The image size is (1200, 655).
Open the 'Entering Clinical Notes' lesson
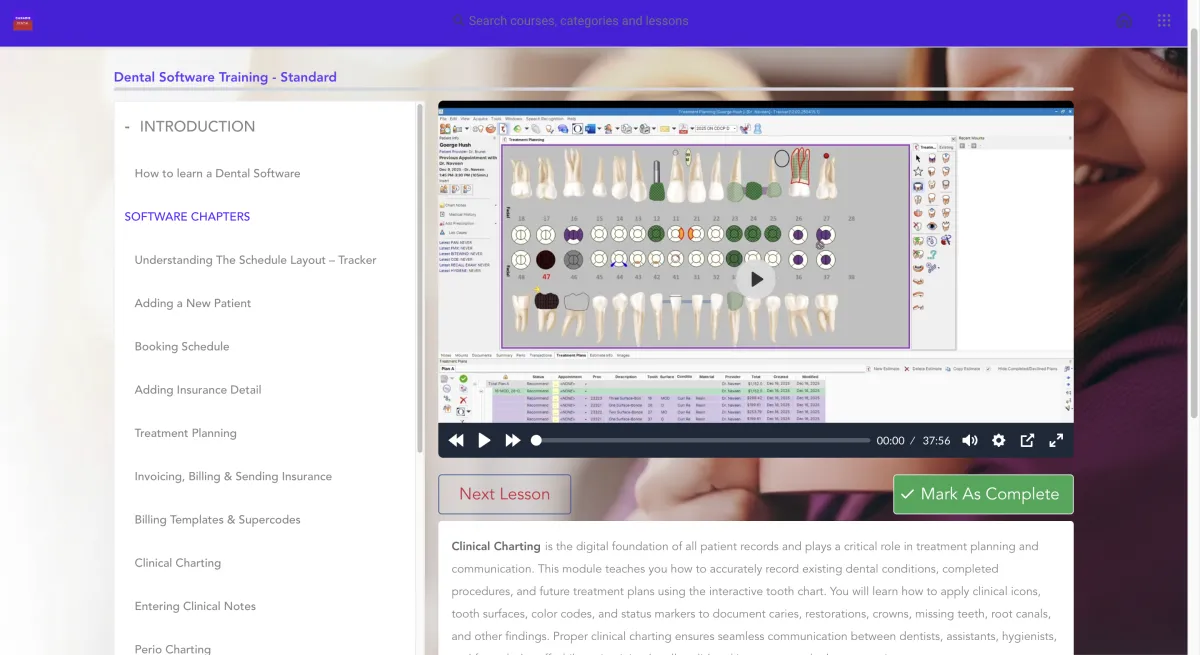click(195, 606)
